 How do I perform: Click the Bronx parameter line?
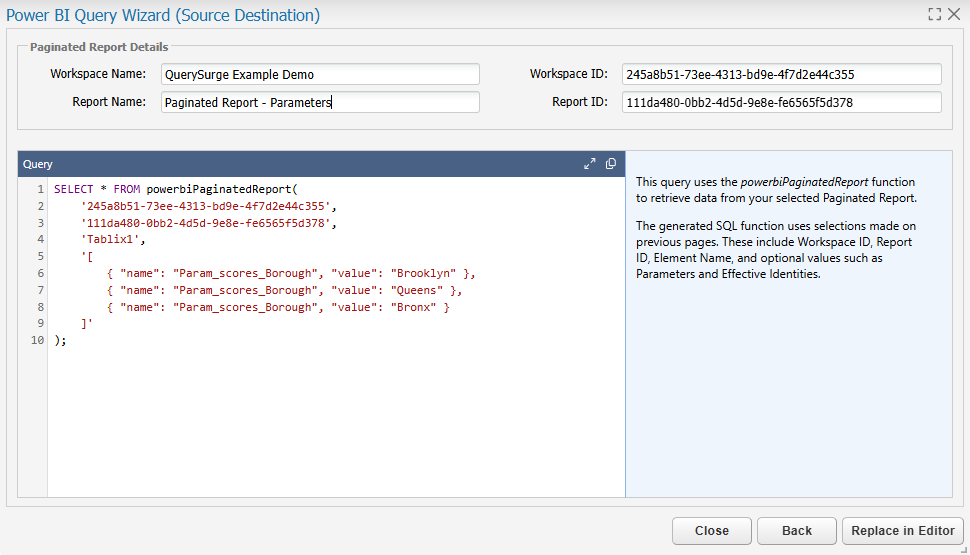click(278, 307)
